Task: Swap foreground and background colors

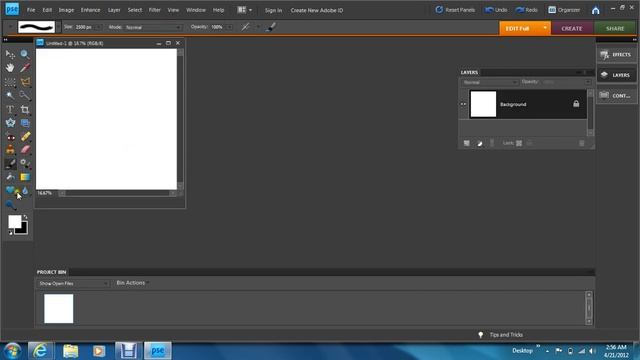Action: (x=25, y=217)
